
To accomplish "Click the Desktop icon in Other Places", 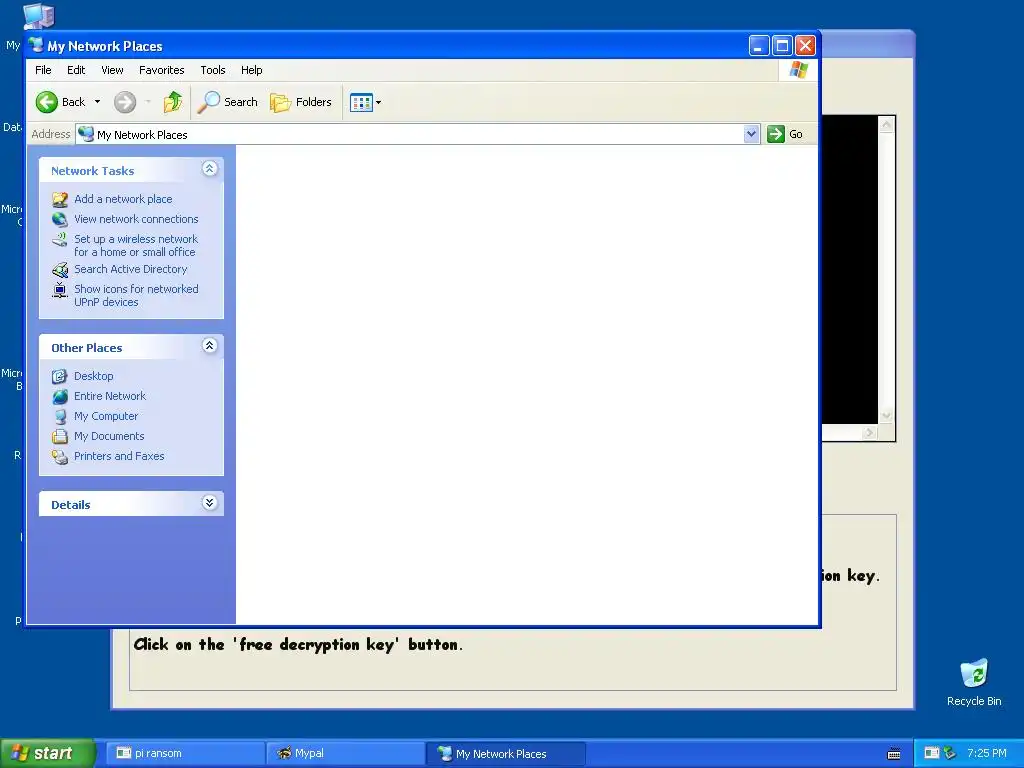I will click(60, 376).
